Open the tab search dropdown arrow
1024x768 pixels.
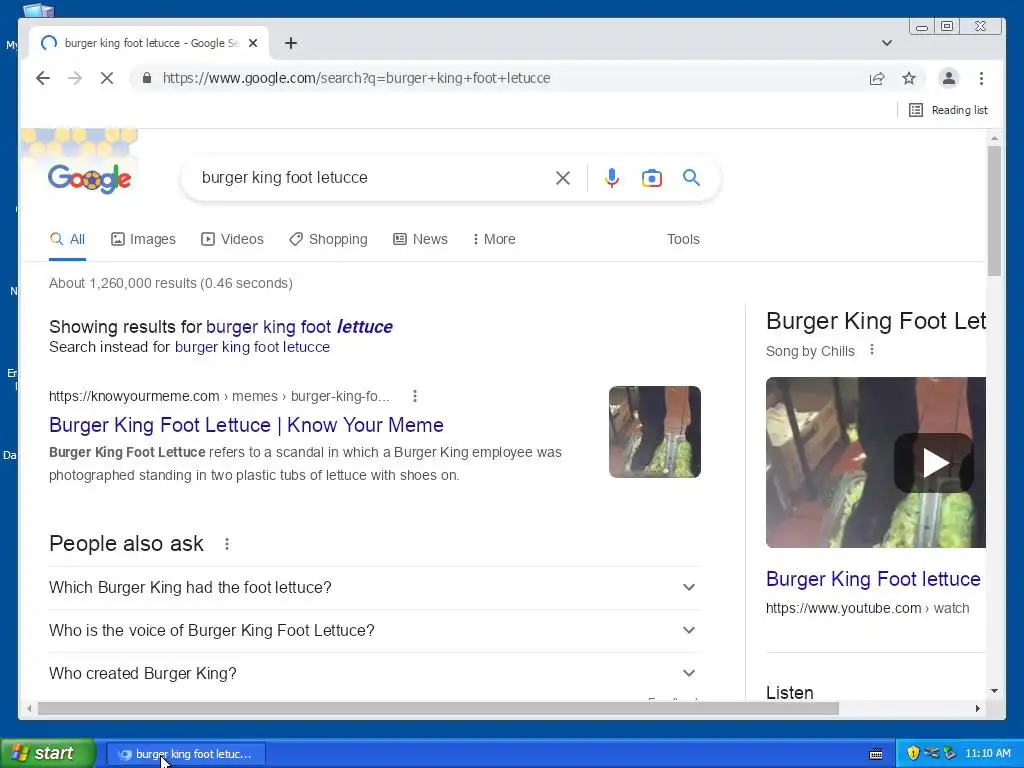pyautogui.click(x=887, y=43)
